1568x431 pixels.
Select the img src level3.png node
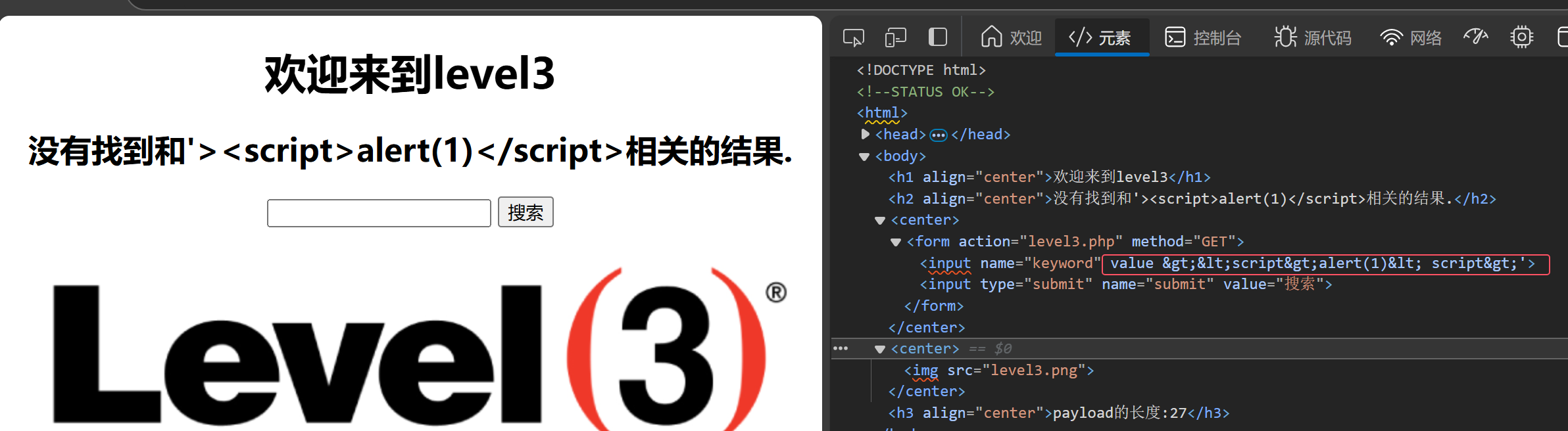(x=999, y=371)
